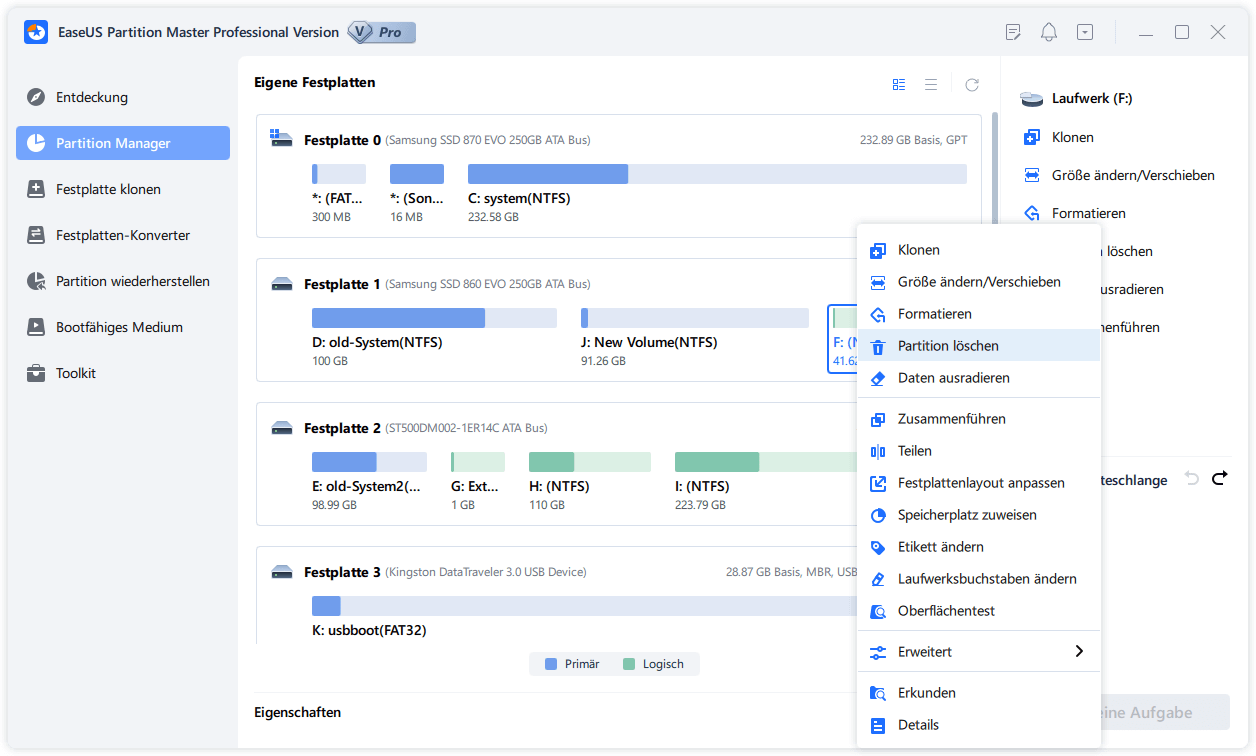Click the Teilen split icon in the menu

(878, 451)
